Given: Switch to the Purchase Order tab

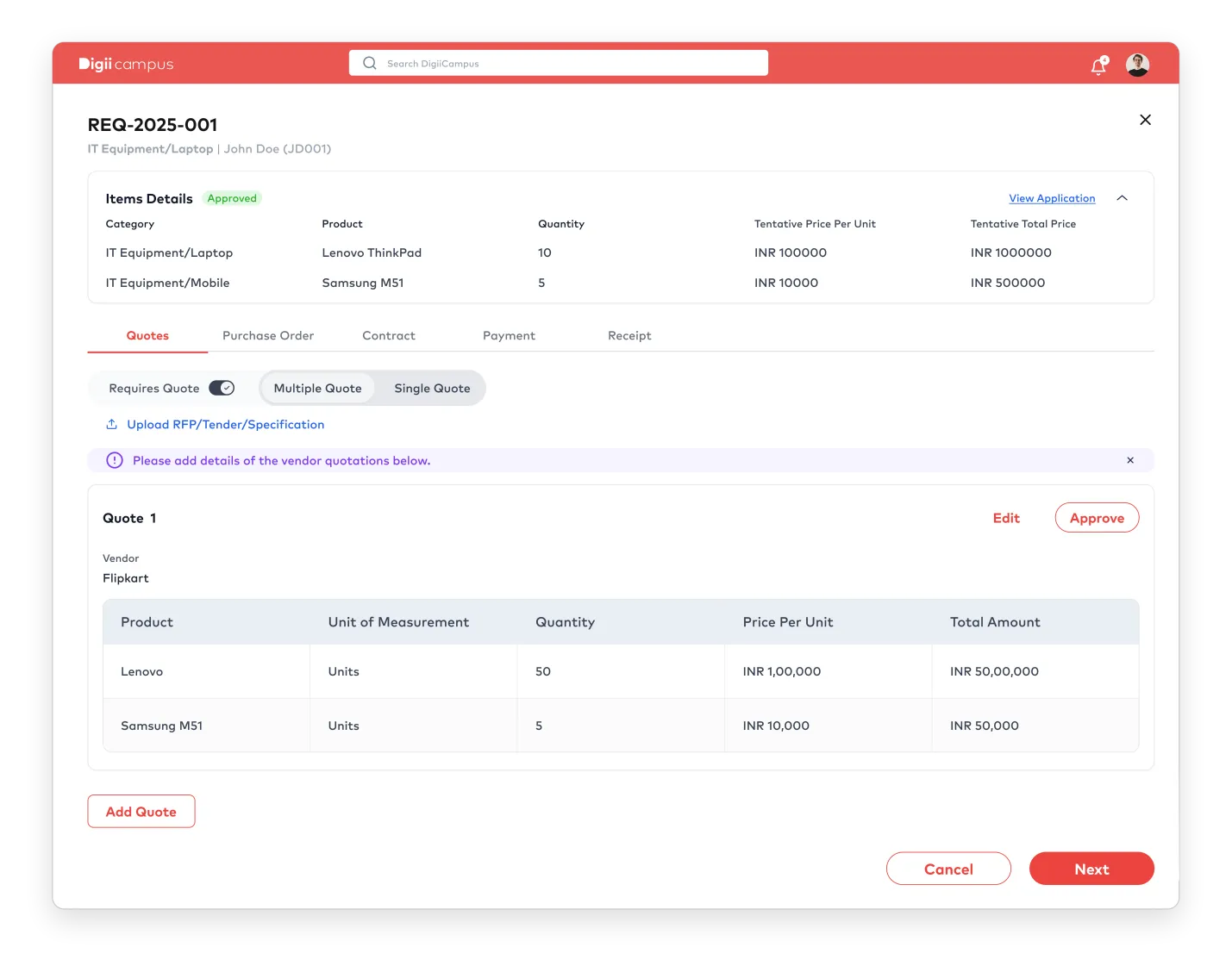Looking at the screenshot, I should click(x=267, y=336).
